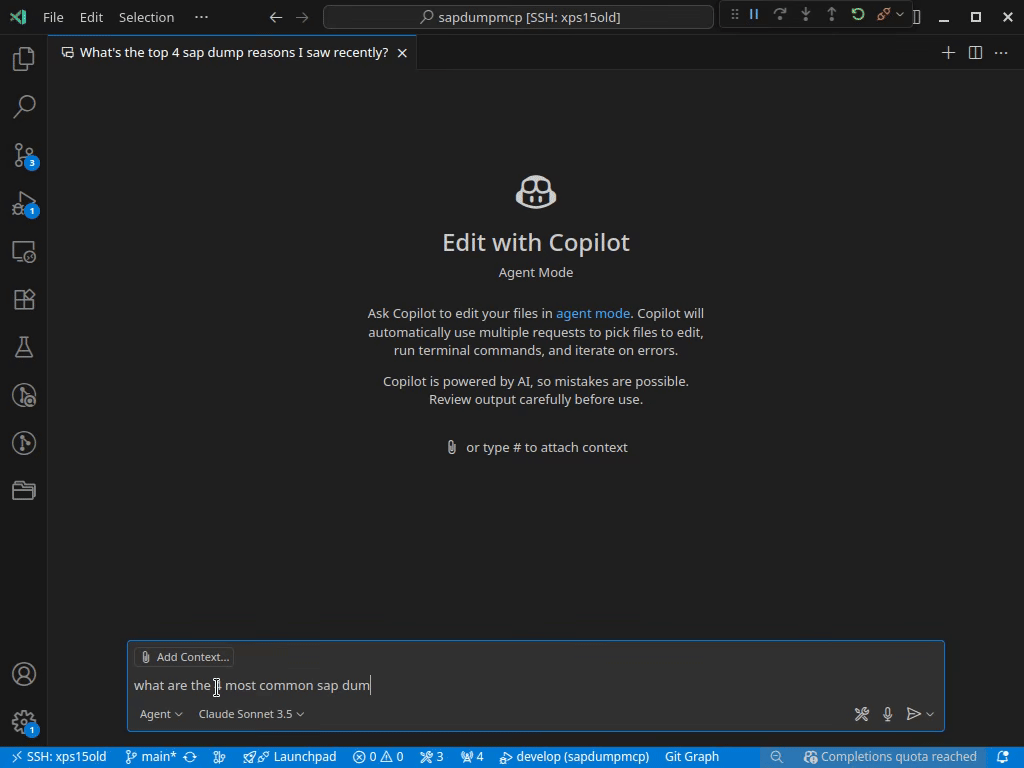Open the Git Graph activity bar icon
This screenshot has height=768, width=1024.
point(24,443)
